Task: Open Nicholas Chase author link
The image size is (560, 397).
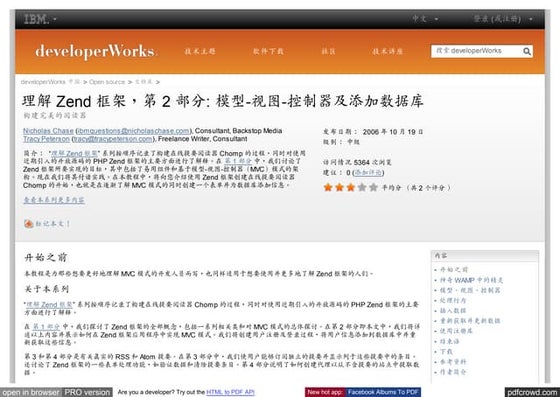Action: coord(48,131)
